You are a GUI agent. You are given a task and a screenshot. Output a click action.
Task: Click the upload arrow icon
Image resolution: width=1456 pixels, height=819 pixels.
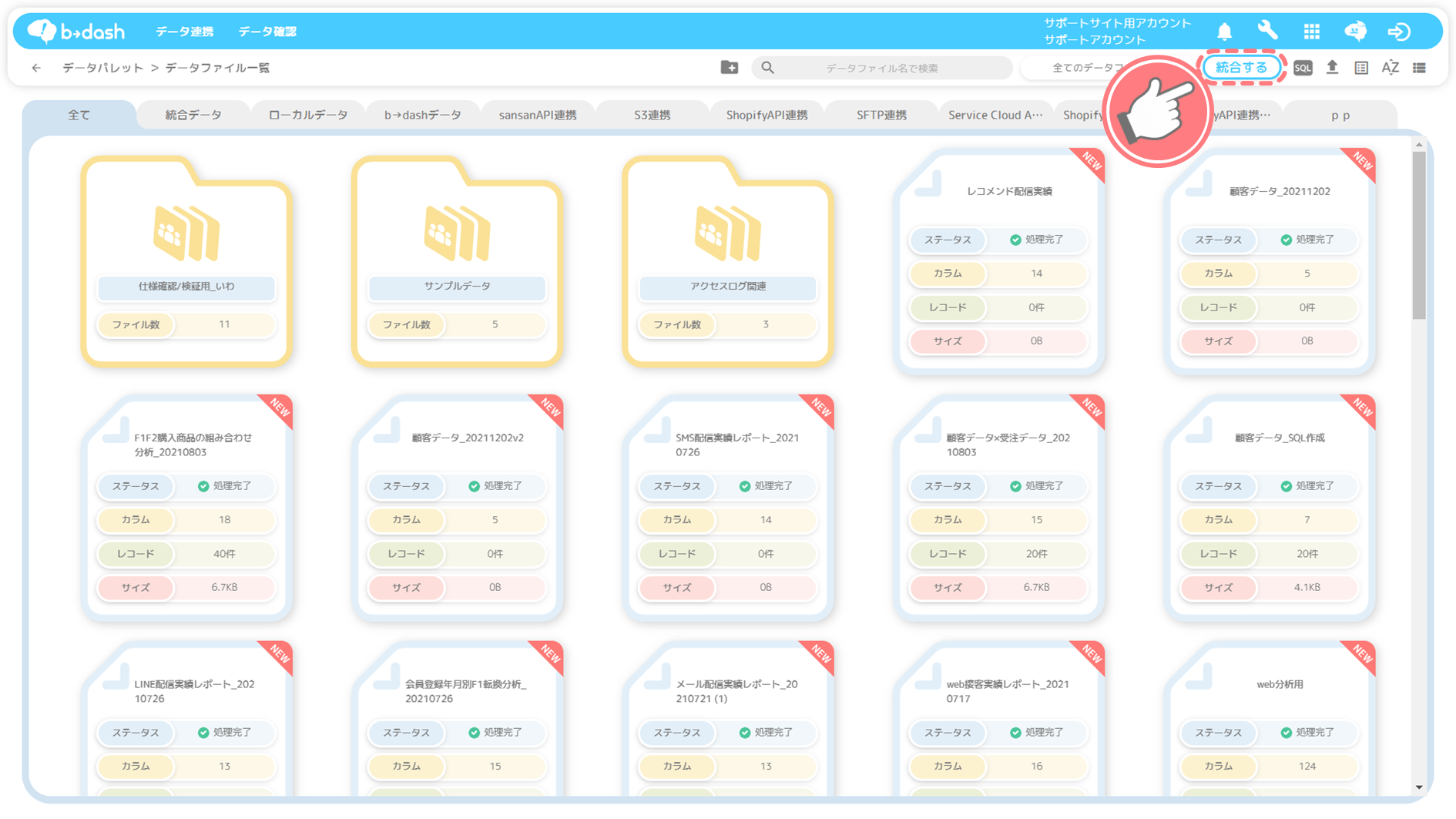[1332, 68]
